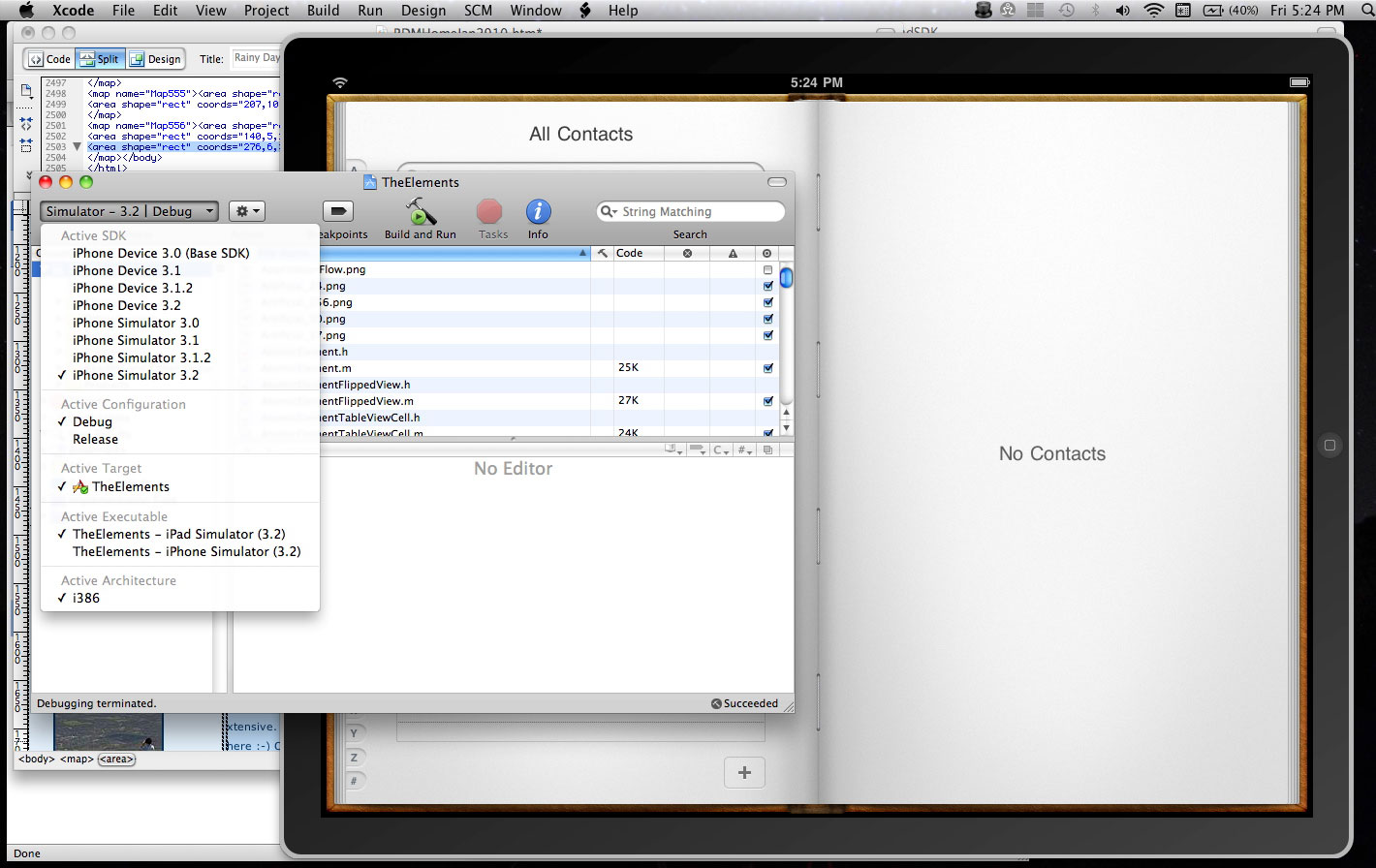The height and width of the screenshot is (868, 1376).
Task: Click the Bluetooth menu bar icon
Action: 1097,10
